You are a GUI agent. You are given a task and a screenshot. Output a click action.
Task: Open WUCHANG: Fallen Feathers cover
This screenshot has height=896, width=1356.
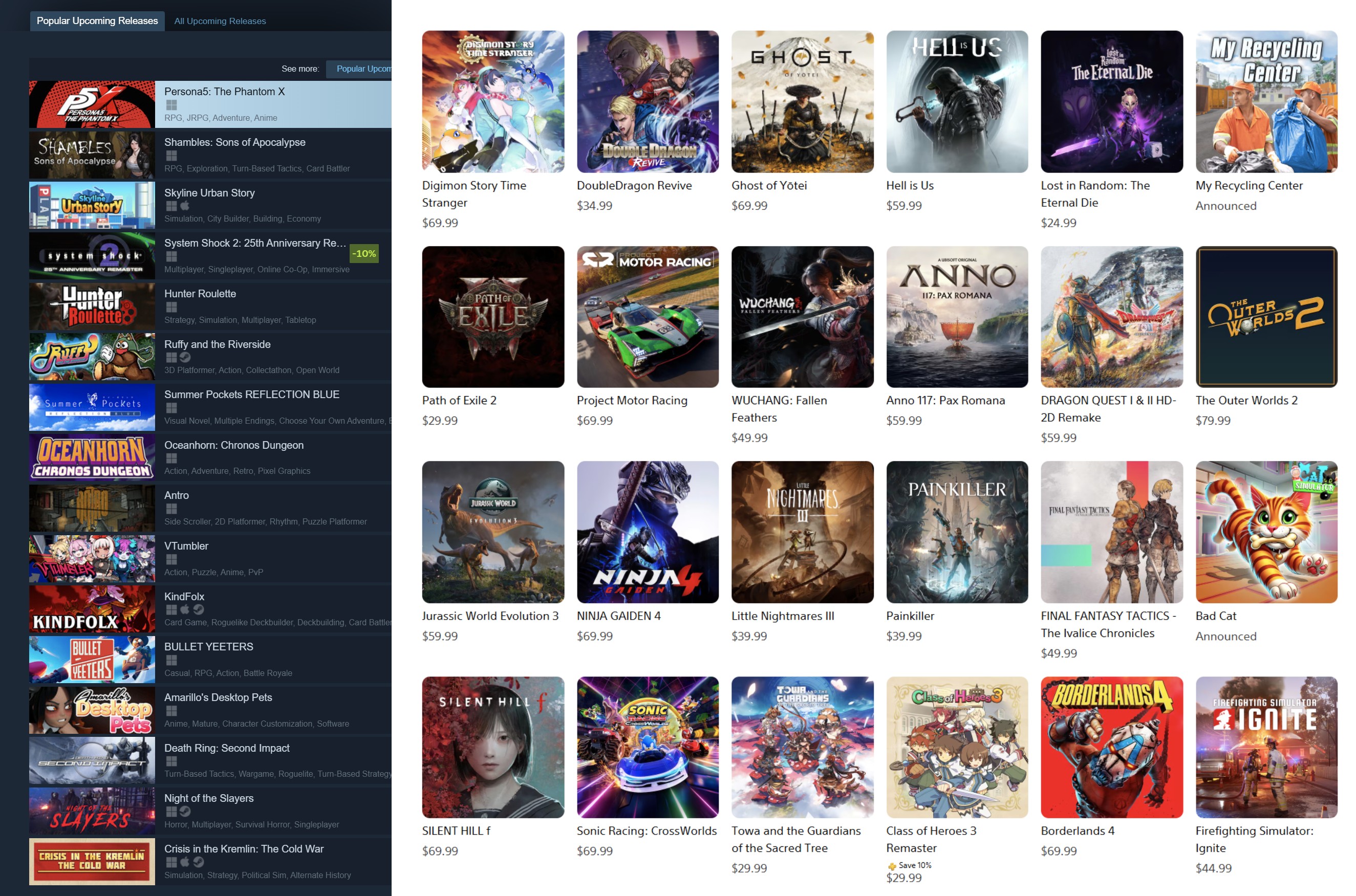(x=802, y=317)
